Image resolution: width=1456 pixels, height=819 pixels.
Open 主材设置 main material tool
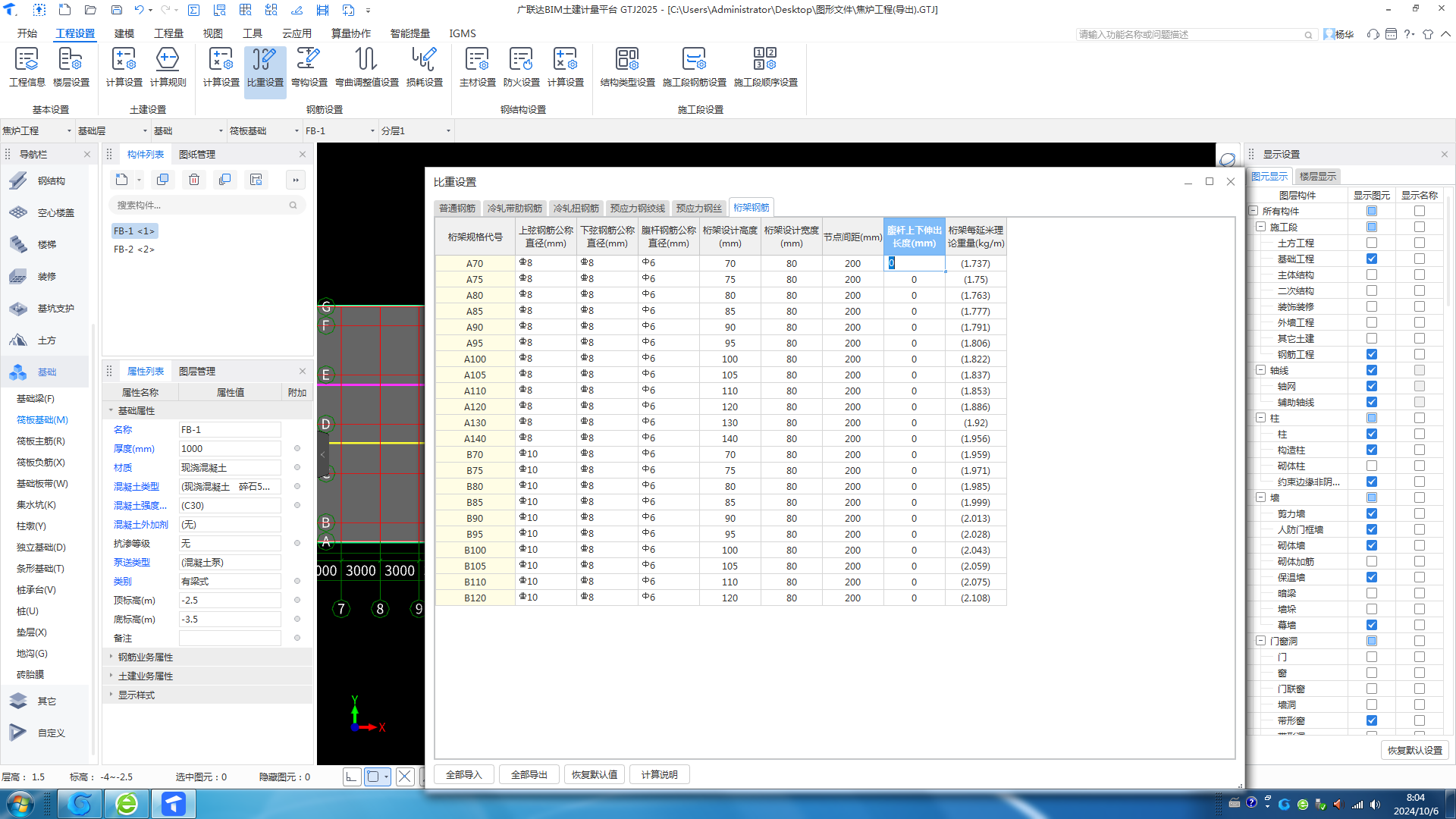(477, 67)
